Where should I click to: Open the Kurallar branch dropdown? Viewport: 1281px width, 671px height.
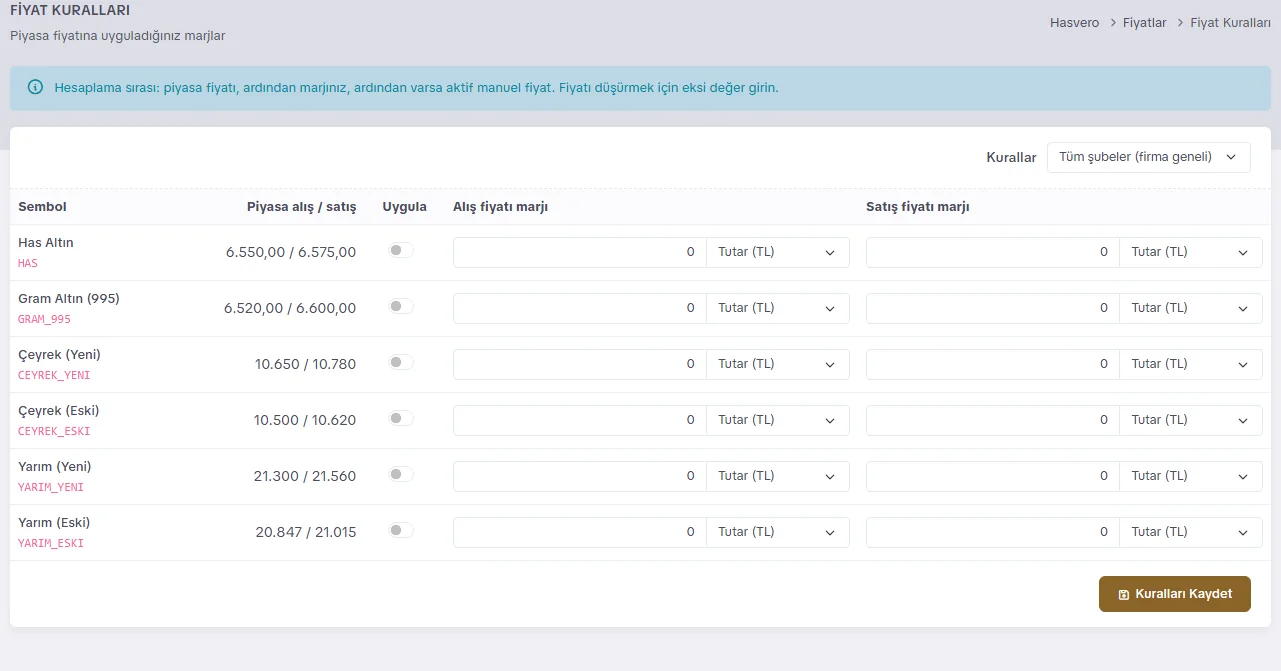pyautogui.click(x=1148, y=157)
